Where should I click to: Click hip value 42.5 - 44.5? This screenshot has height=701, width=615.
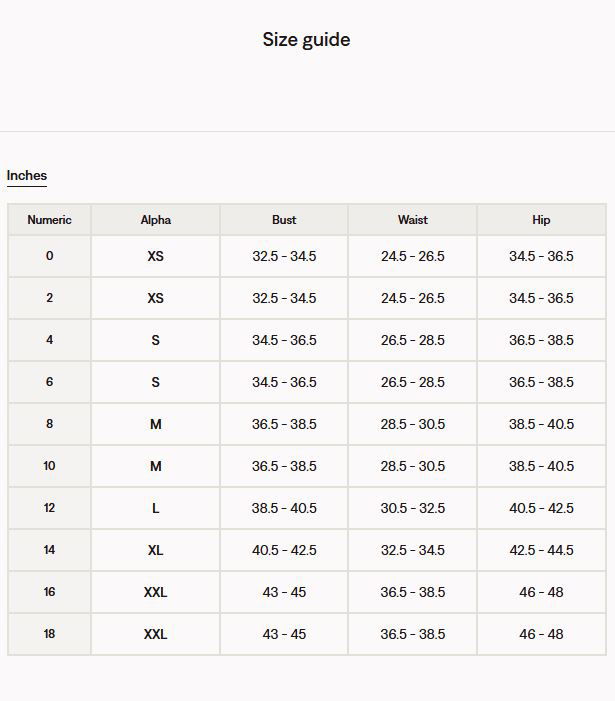[541, 550]
